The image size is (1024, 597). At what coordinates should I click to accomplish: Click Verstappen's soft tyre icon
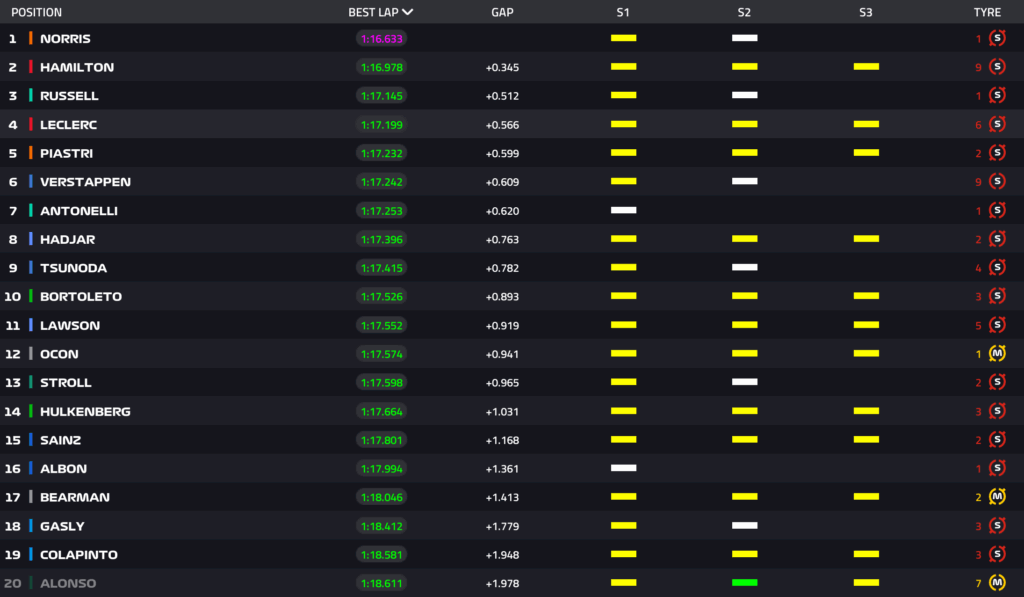[996, 182]
